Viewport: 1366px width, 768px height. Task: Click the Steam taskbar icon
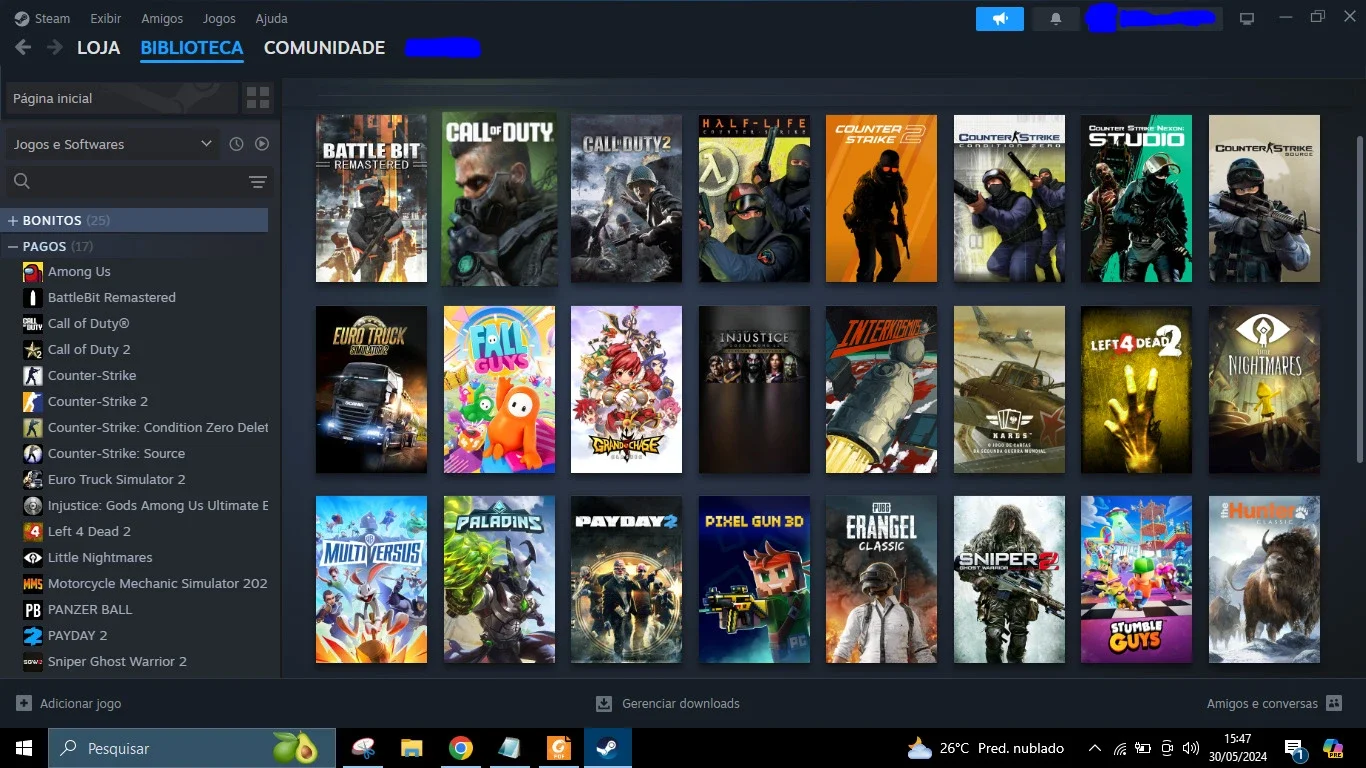pyautogui.click(x=607, y=748)
